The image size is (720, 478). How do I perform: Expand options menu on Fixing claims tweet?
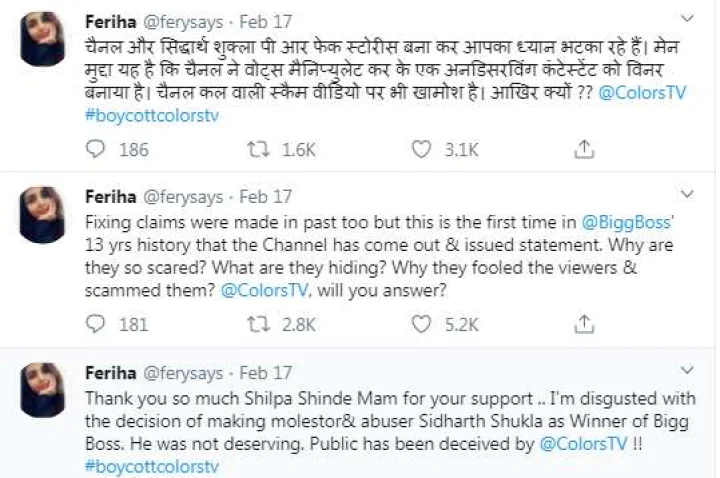[686, 193]
